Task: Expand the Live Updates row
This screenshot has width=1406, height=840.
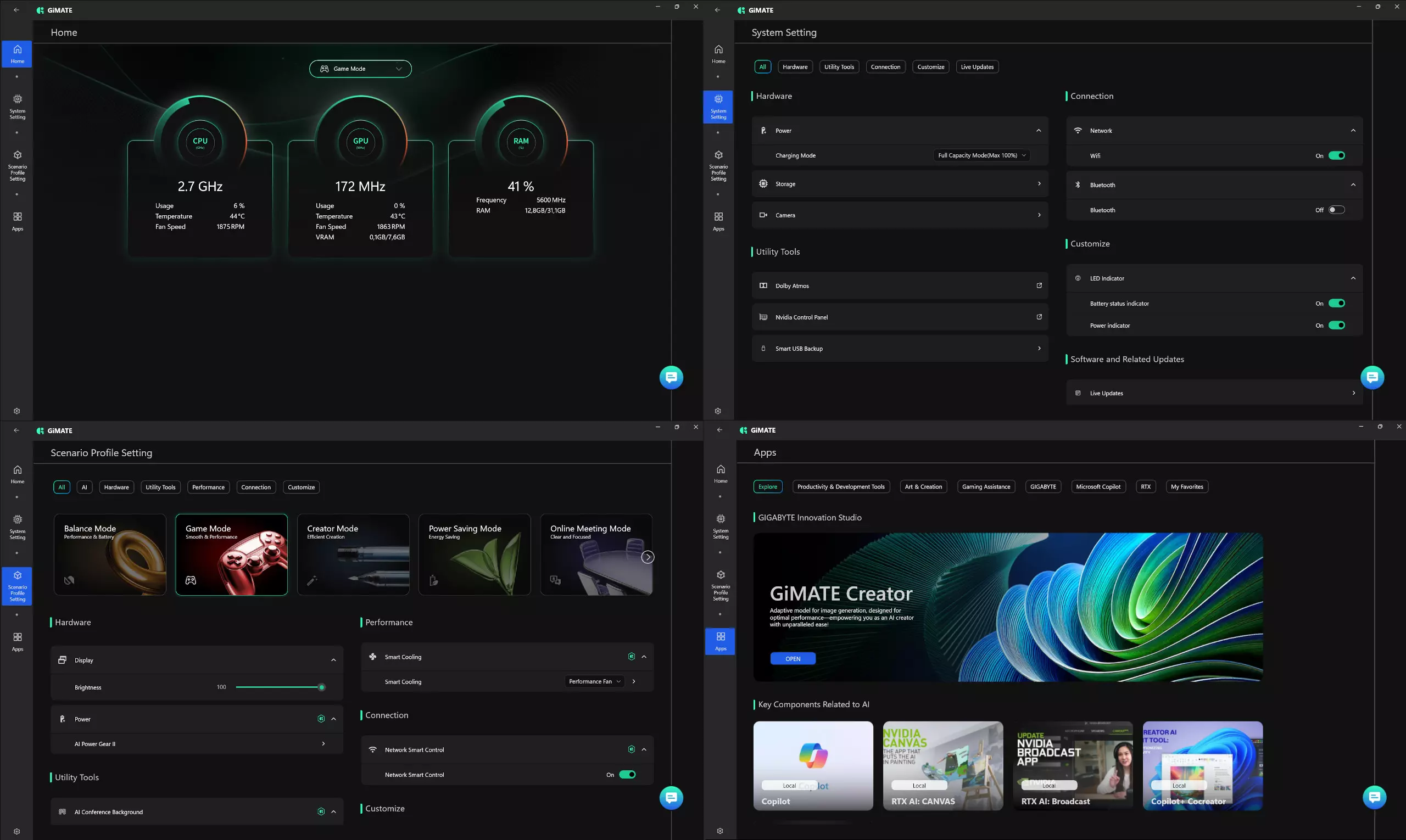Action: (1215, 394)
